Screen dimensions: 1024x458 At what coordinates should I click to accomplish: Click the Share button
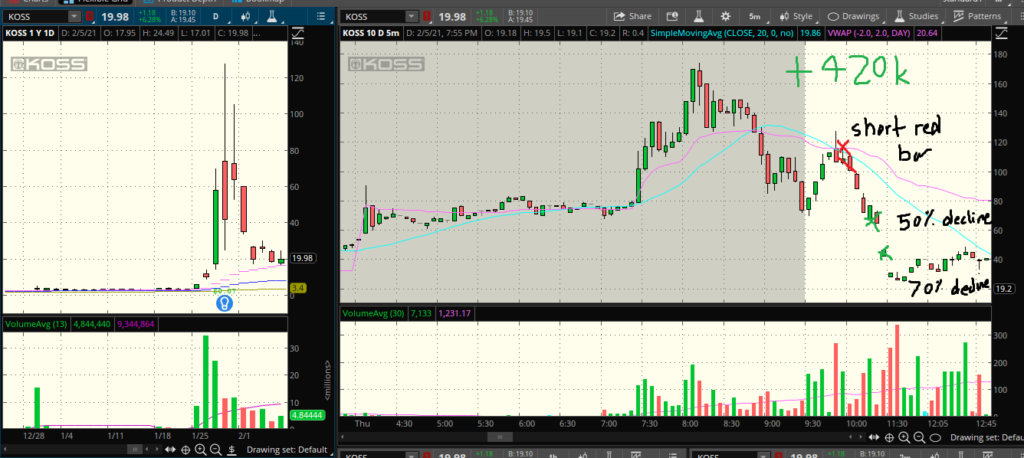coord(631,16)
